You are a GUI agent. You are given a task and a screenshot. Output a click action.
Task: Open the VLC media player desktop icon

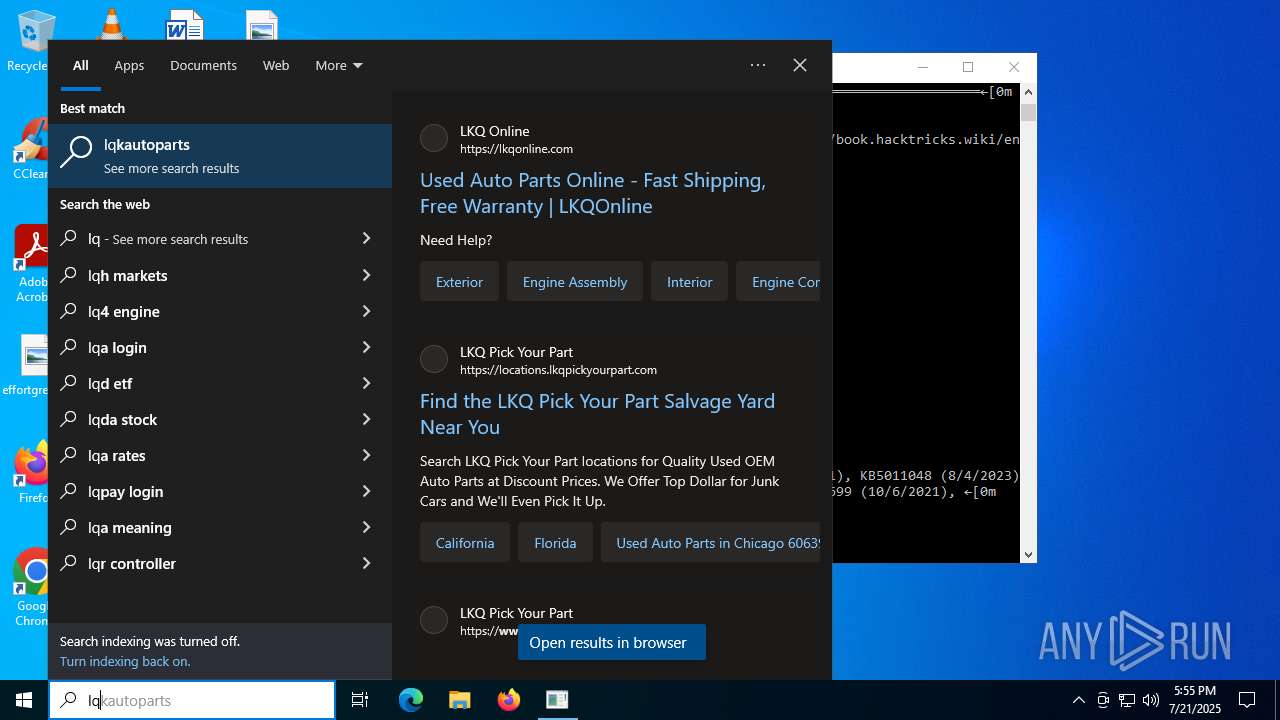(x=111, y=24)
